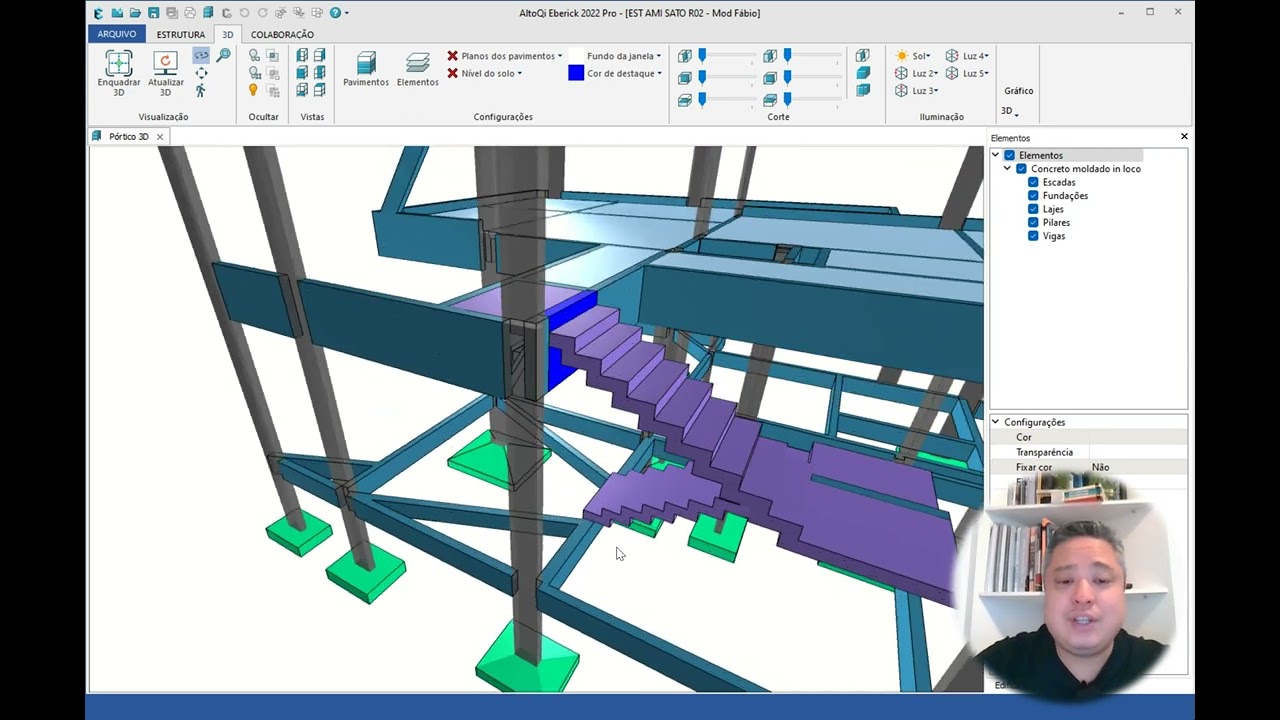Click the Atualizar 3D label
The width and height of the screenshot is (1280, 720).
[x=165, y=87]
